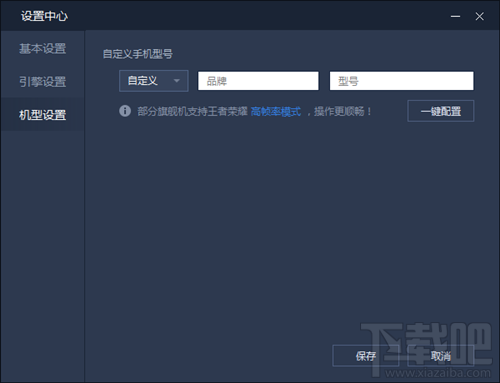Open the 高帧率模式 link
Image resolution: width=500 pixels, height=383 pixels.
tap(276, 111)
